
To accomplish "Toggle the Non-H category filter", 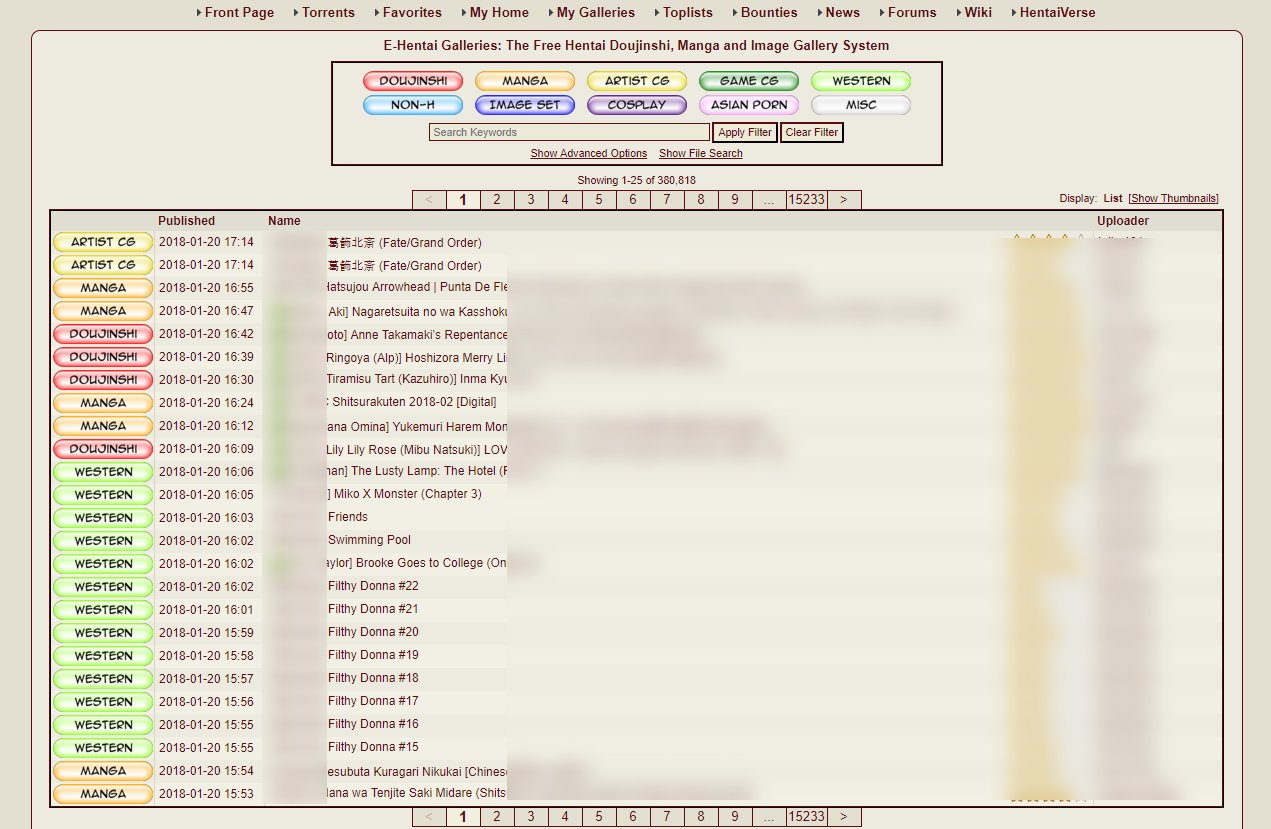I will (x=413, y=105).
